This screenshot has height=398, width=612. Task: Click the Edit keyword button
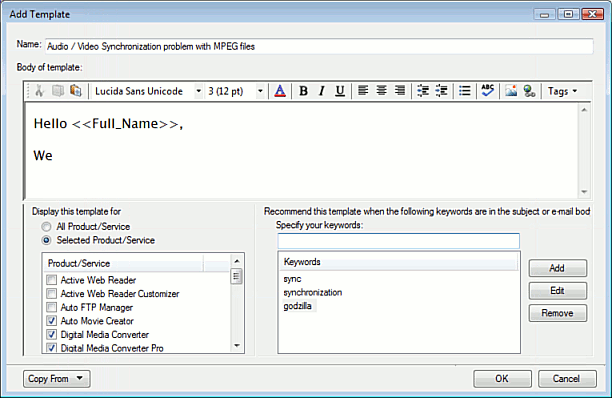click(558, 291)
